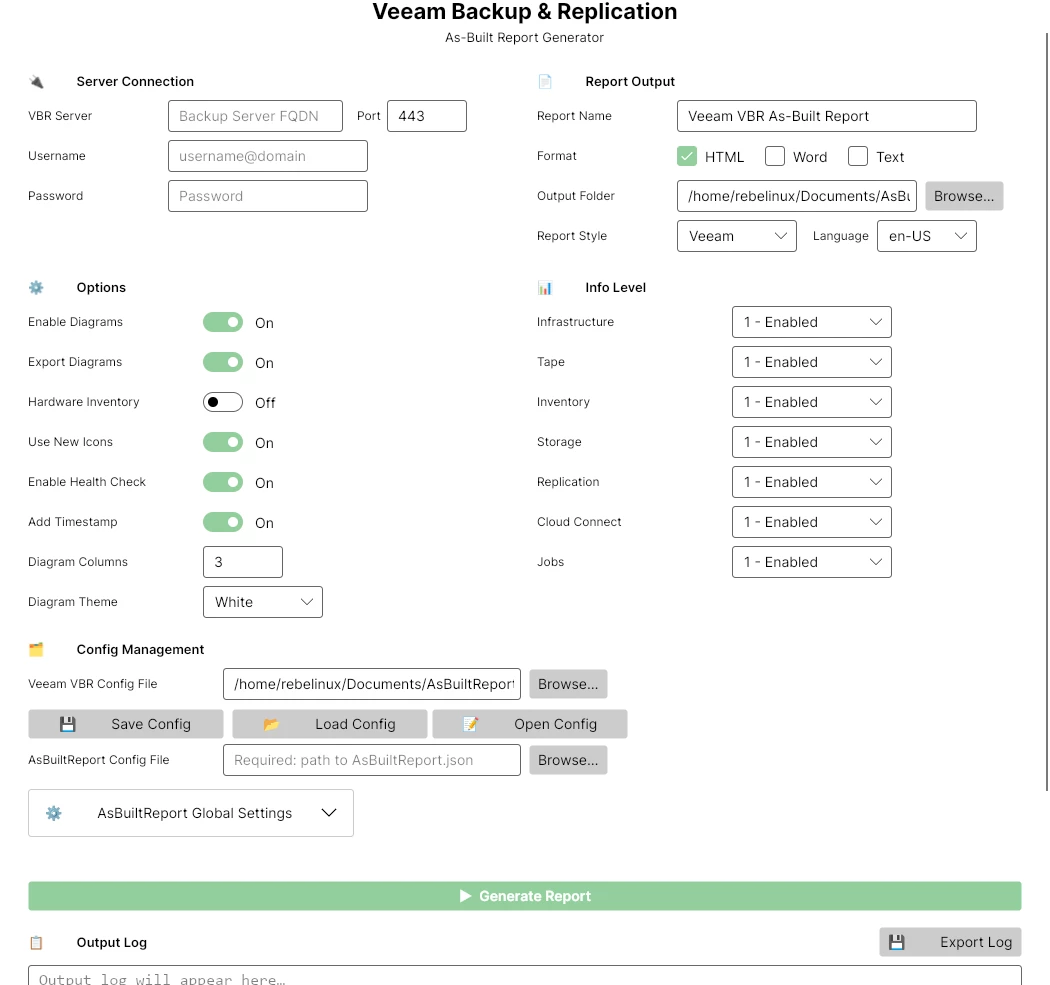Open the Inventory info level dropdown
The image size is (1050, 985).
click(x=812, y=402)
